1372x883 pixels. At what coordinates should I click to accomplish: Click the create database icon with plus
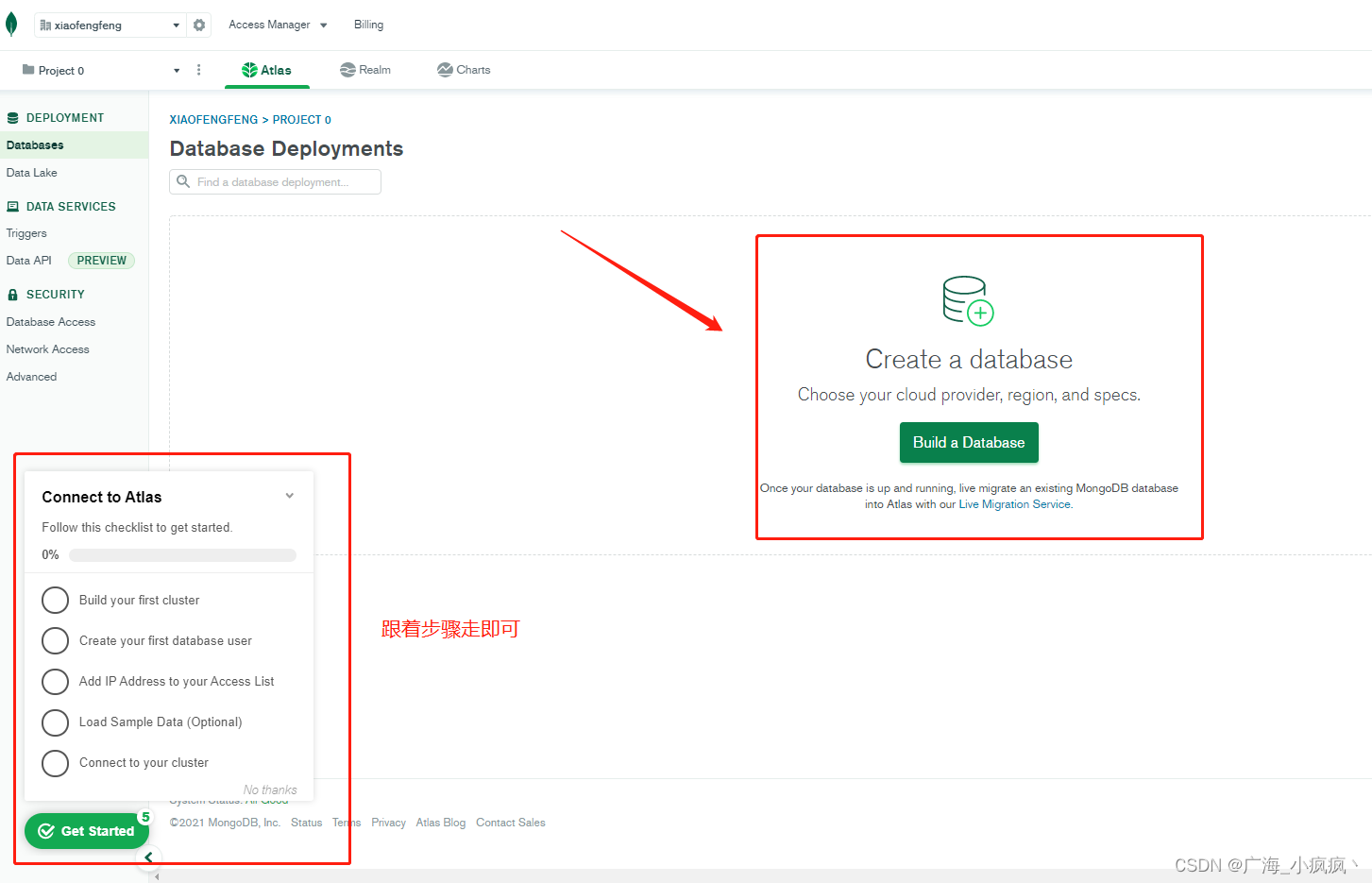pos(969,300)
